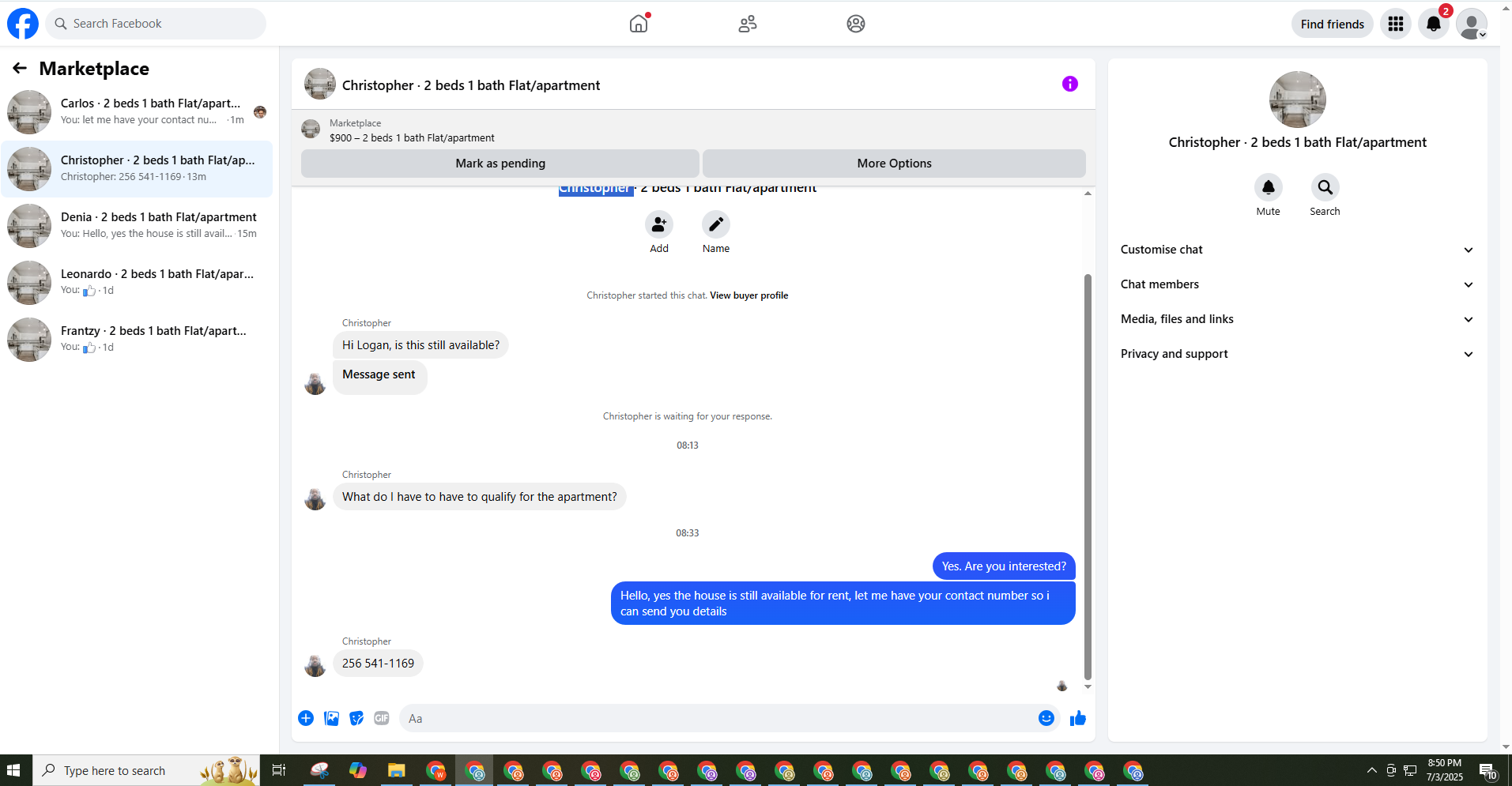Viewport: 1512px width, 786px height.
Task: Choose a GIF icon
Action: [382, 718]
